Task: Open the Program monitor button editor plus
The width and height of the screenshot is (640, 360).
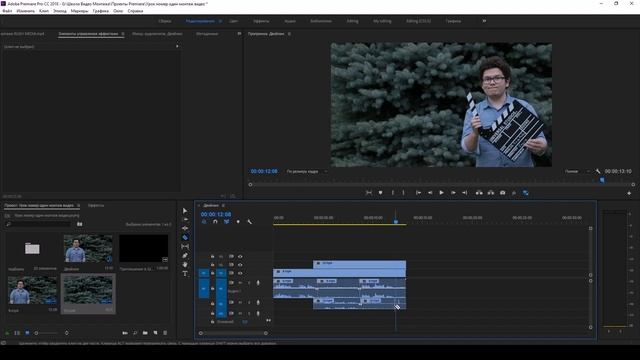Action: [629, 193]
